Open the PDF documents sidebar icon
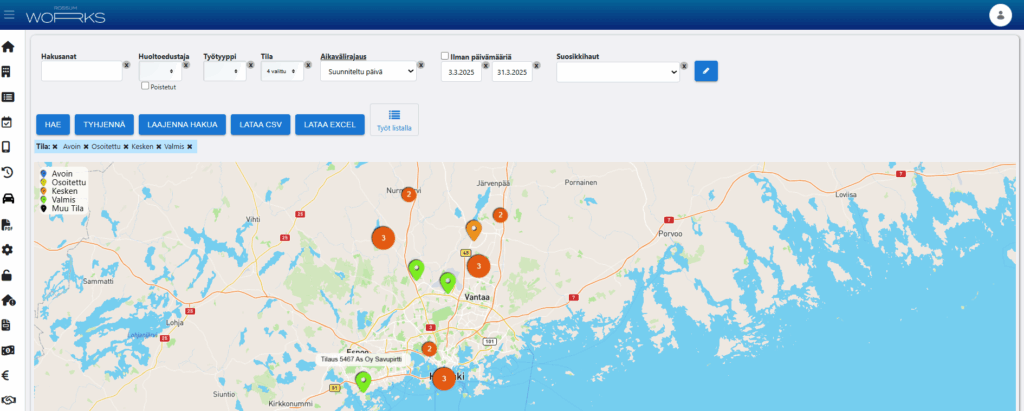The width and height of the screenshot is (1024, 411). tap(7, 223)
